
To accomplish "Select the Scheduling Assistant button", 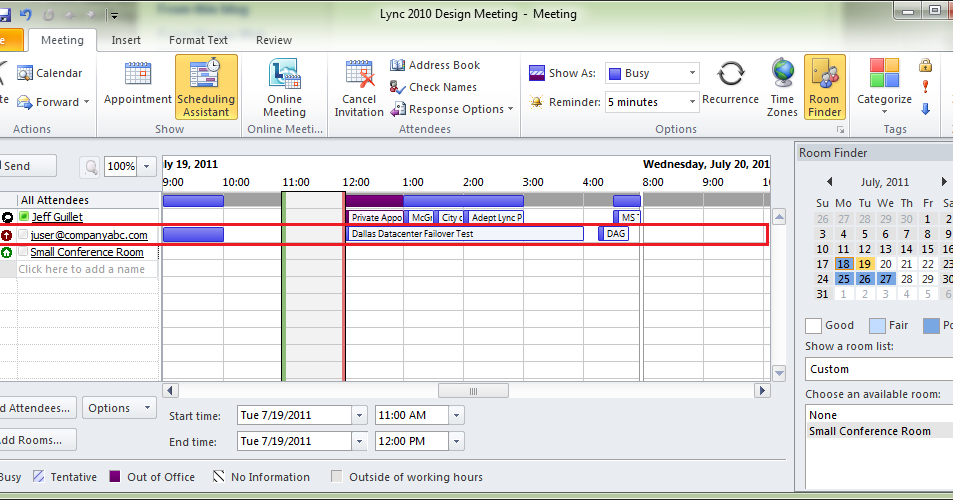I will [206, 87].
